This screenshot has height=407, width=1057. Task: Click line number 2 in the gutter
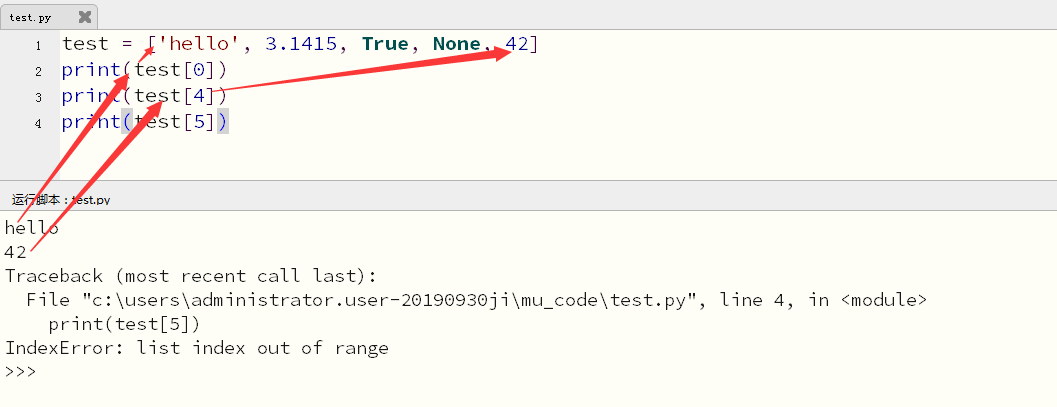pos(37,71)
